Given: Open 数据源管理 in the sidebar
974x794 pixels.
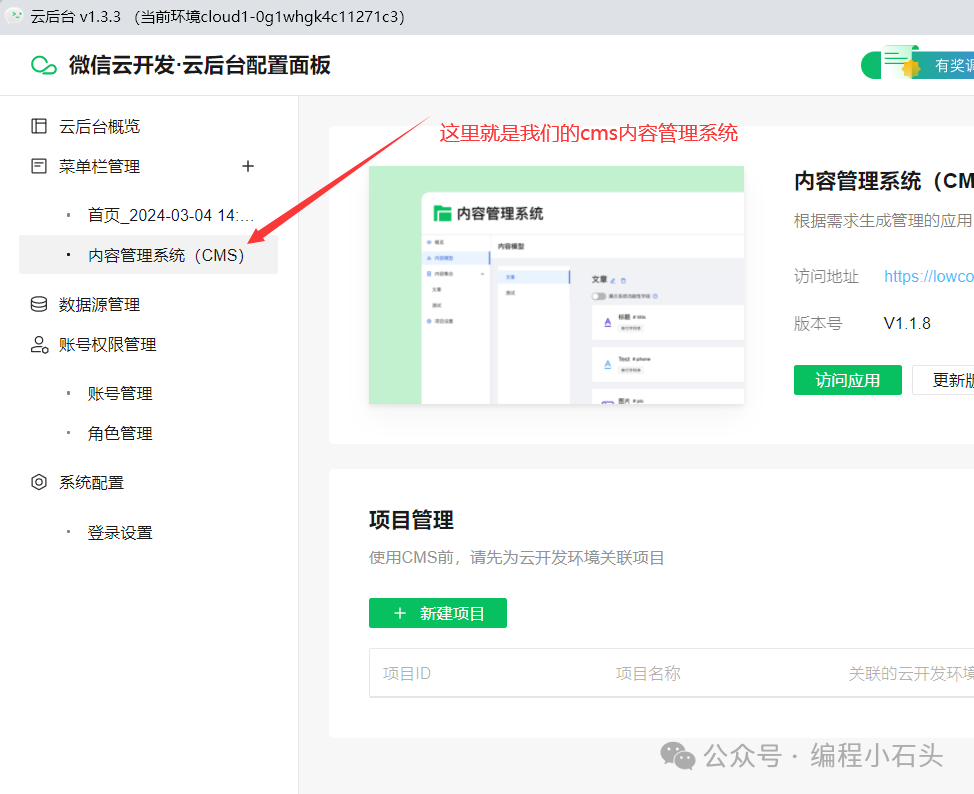Looking at the screenshot, I should point(99,304).
